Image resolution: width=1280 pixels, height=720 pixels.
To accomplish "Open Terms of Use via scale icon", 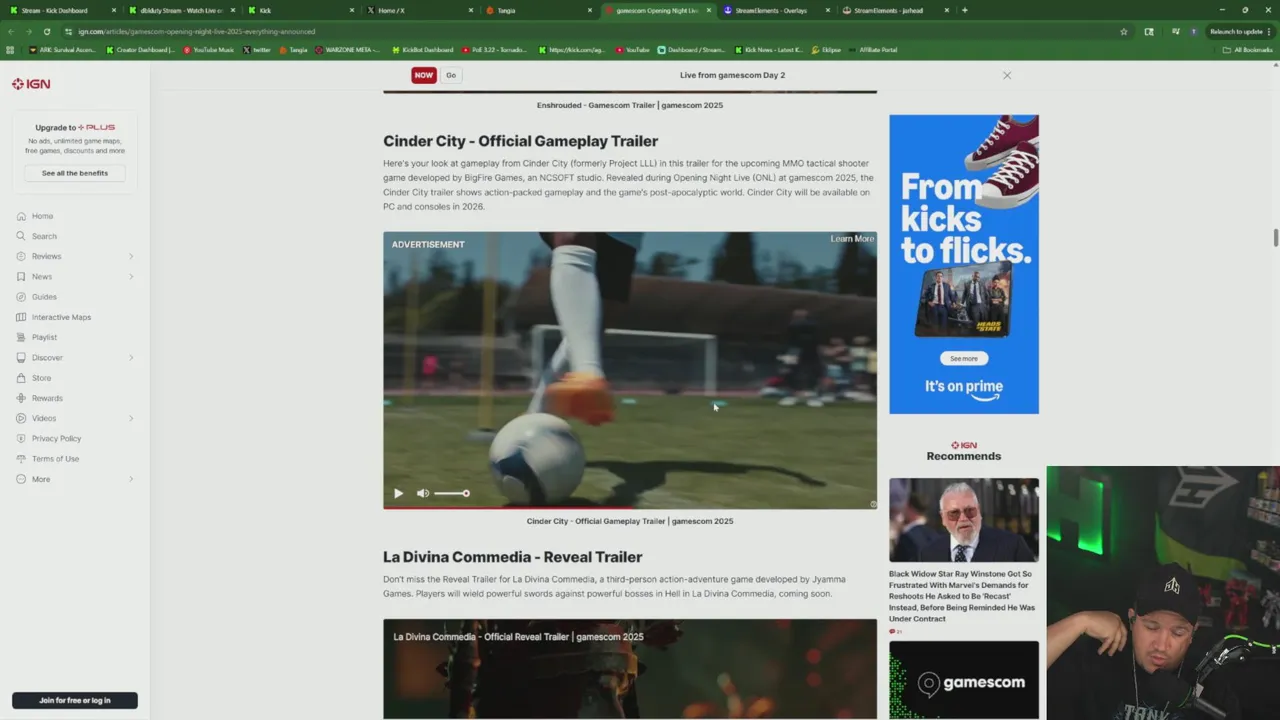I will click(x=21, y=459).
